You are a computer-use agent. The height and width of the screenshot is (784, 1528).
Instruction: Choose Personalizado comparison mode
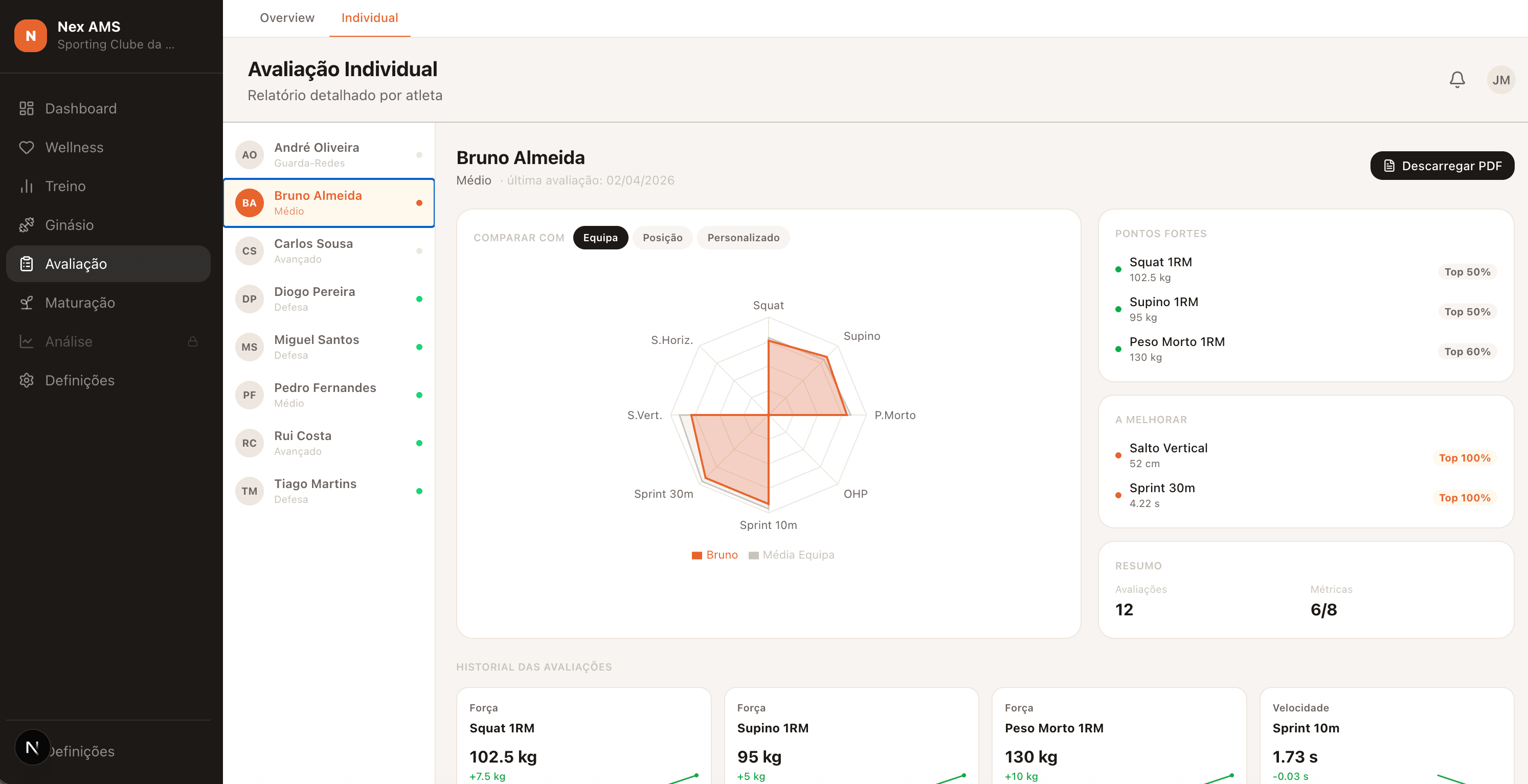pyautogui.click(x=743, y=238)
